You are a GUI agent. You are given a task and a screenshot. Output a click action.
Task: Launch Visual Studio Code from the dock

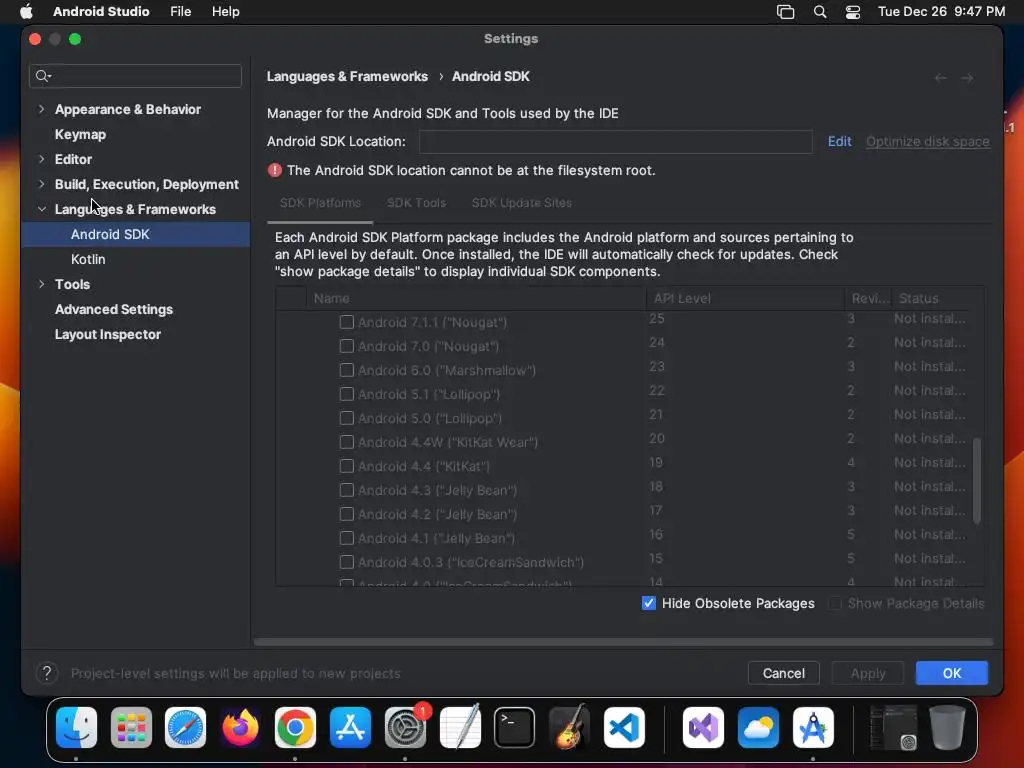click(x=624, y=728)
